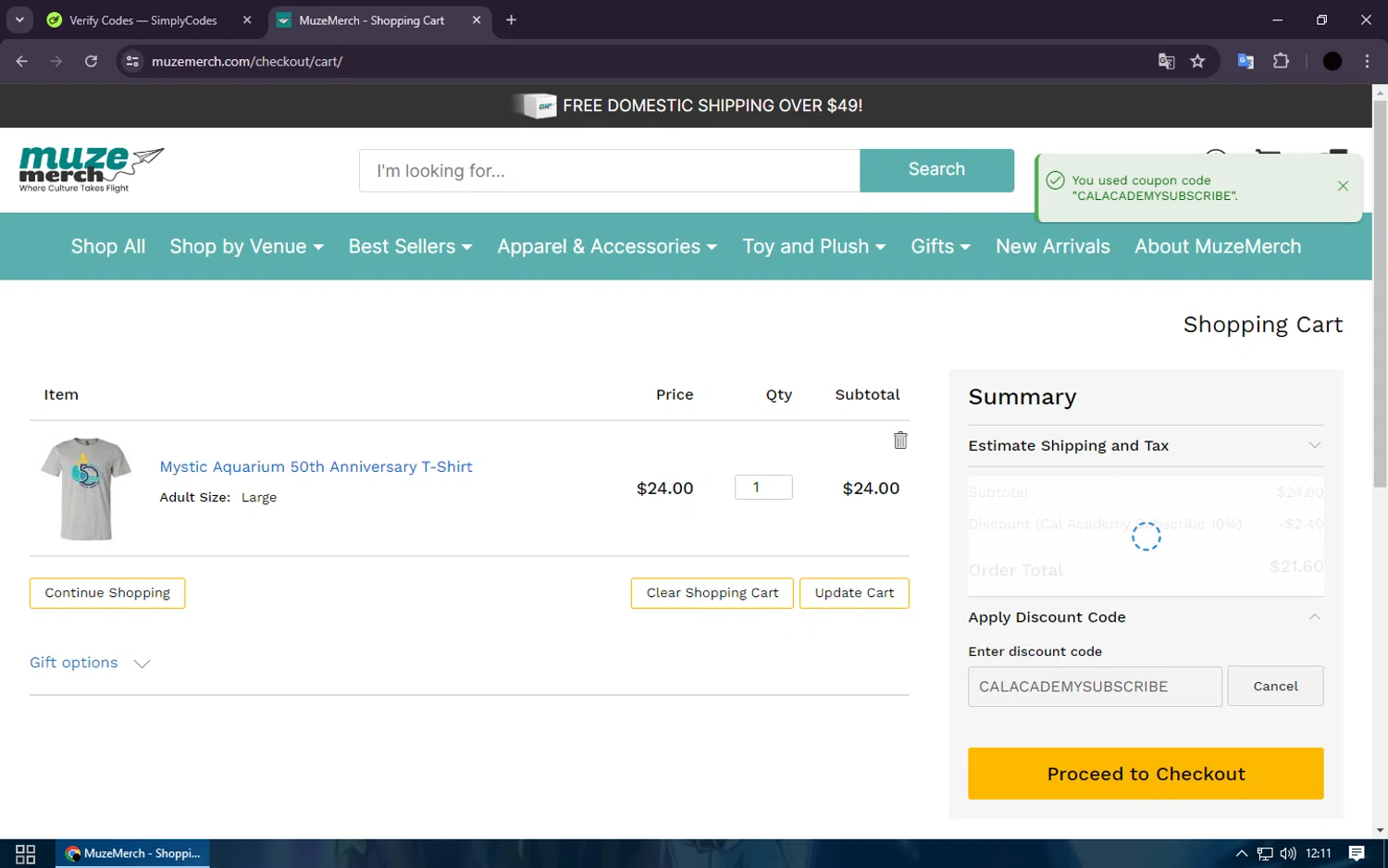Focus the I'm looking for search field
Screen dimensions: 1388x868
point(610,170)
